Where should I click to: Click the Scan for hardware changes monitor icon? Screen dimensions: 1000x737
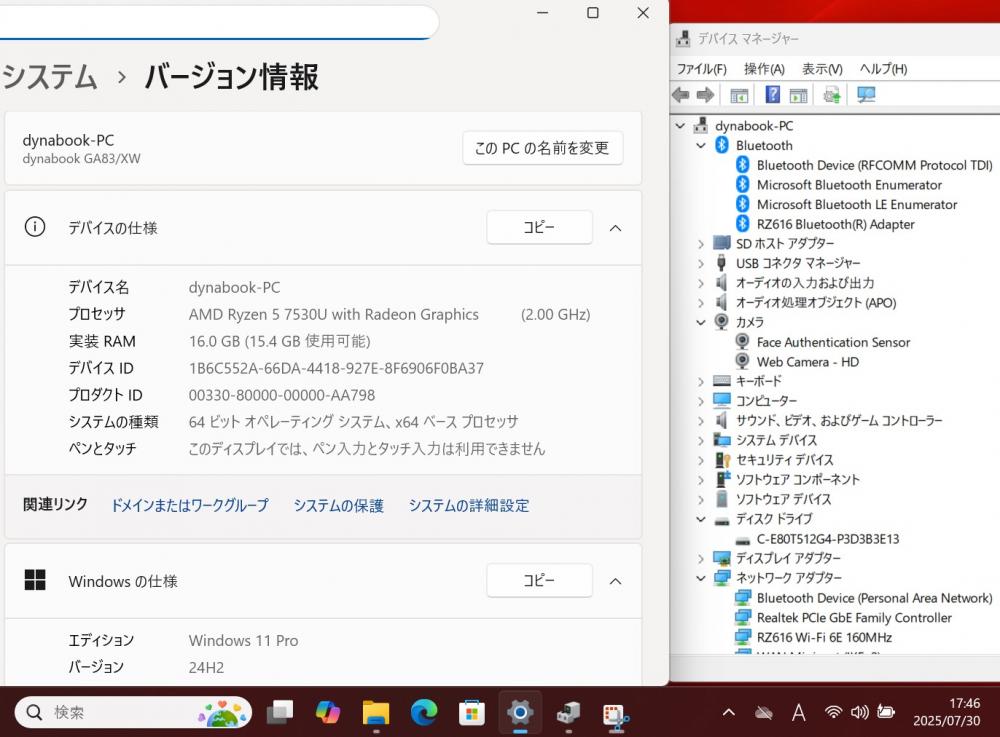(x=866, y=95)
